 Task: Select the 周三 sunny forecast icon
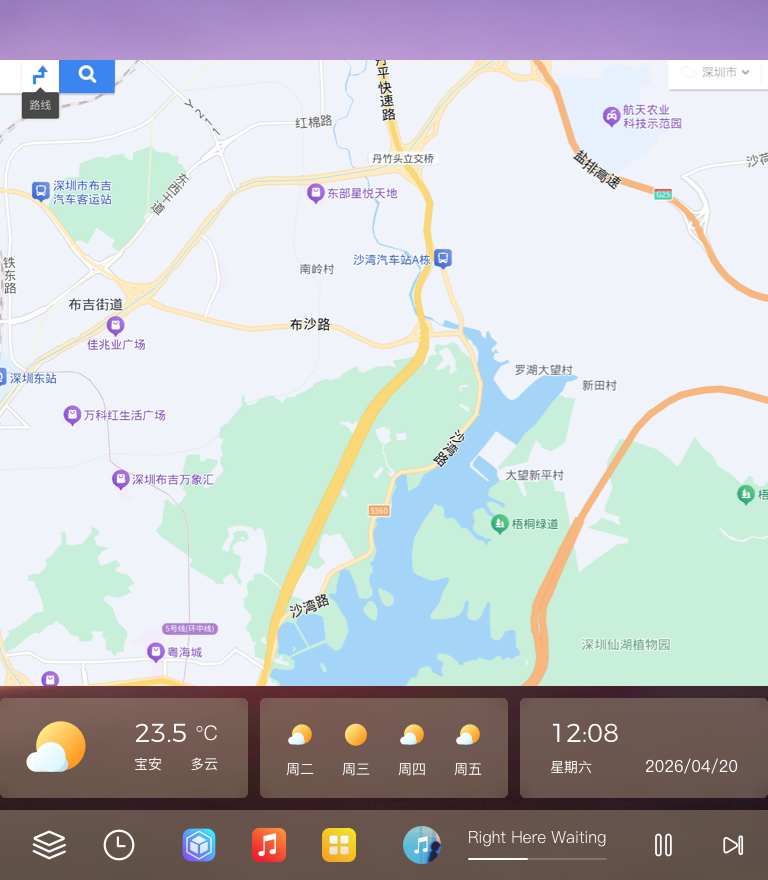point(356,735)
